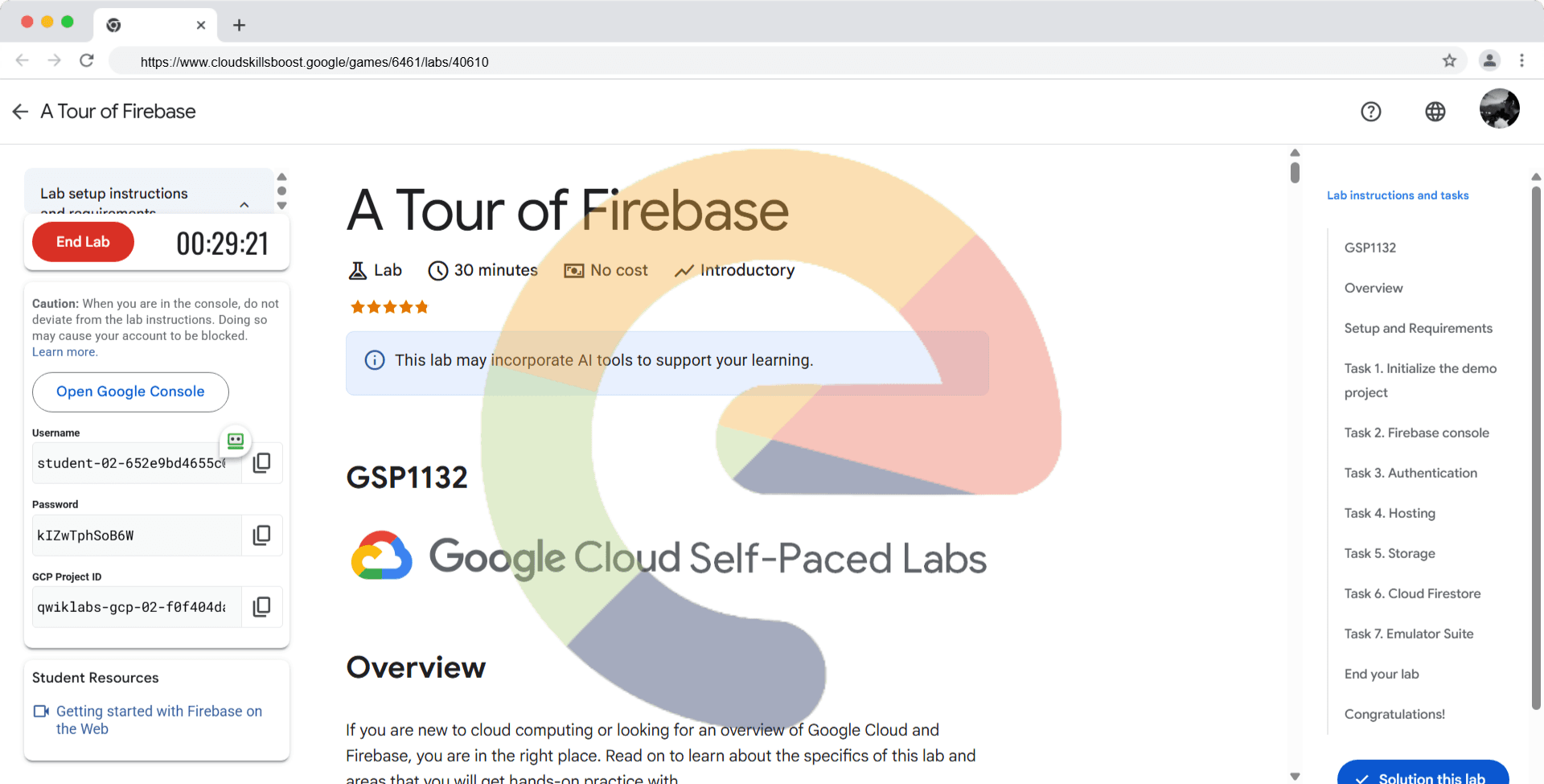Navigate to Setup and Requirements section
This screenshot has height=784, width=1544.
point(1418,328)
